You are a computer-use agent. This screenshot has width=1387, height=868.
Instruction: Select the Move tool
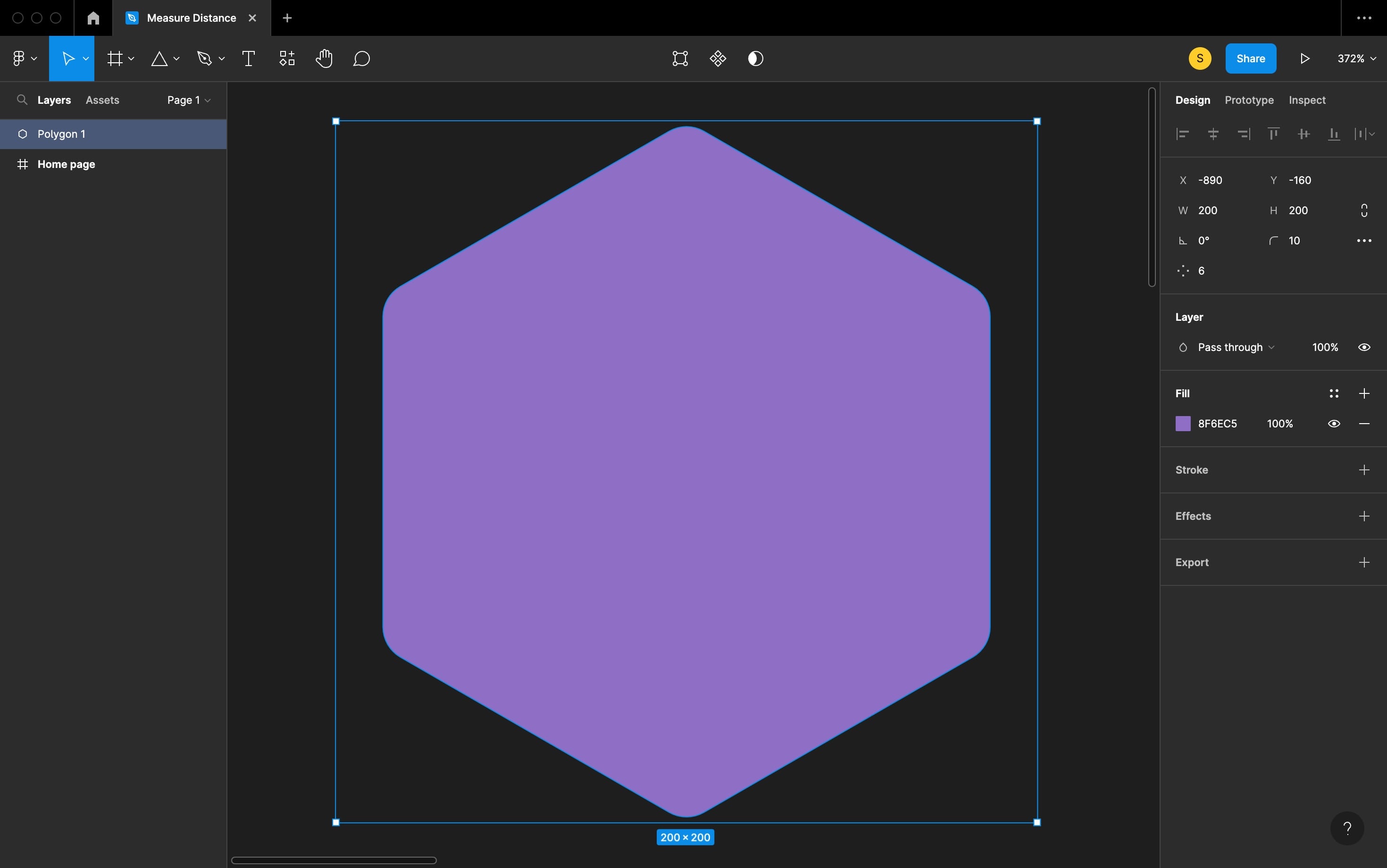click(68, 58)
